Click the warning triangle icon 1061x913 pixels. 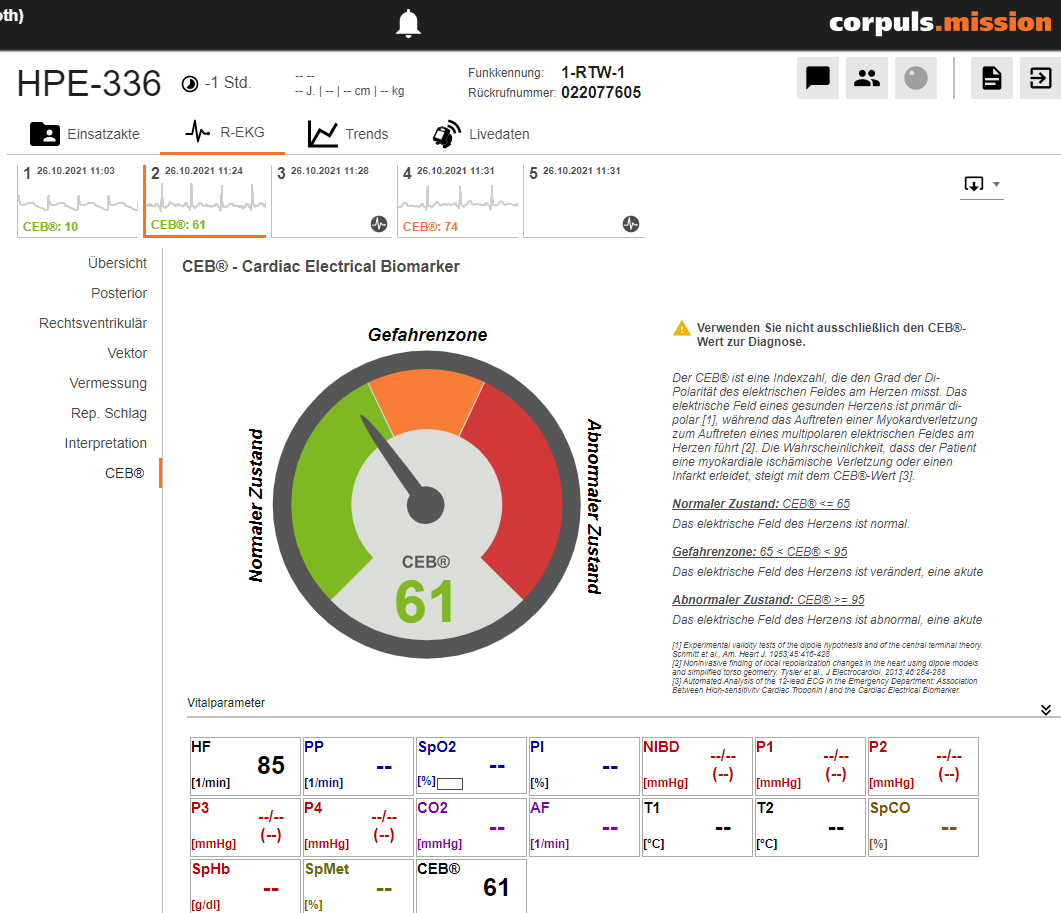pyautogui.click(x=681, y=328)
